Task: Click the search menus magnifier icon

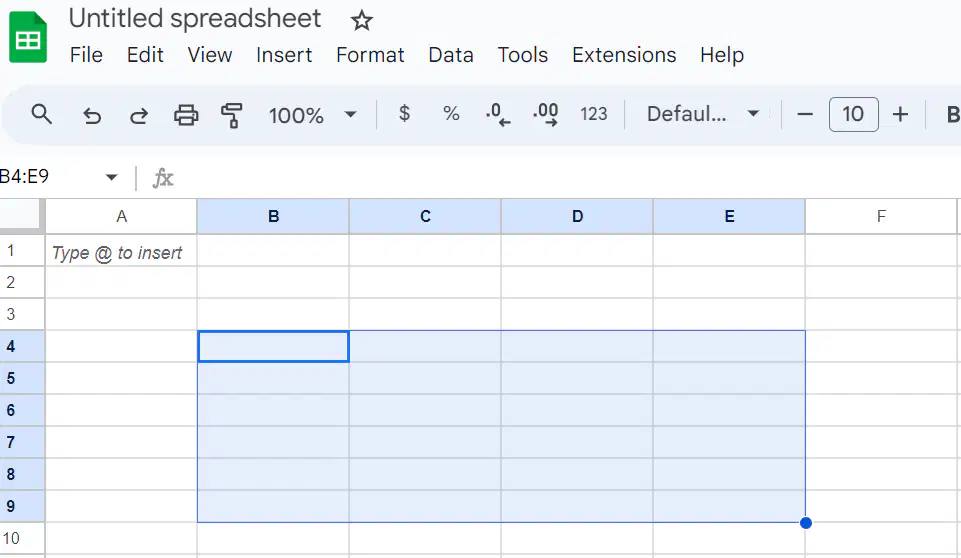Action: 42,114
